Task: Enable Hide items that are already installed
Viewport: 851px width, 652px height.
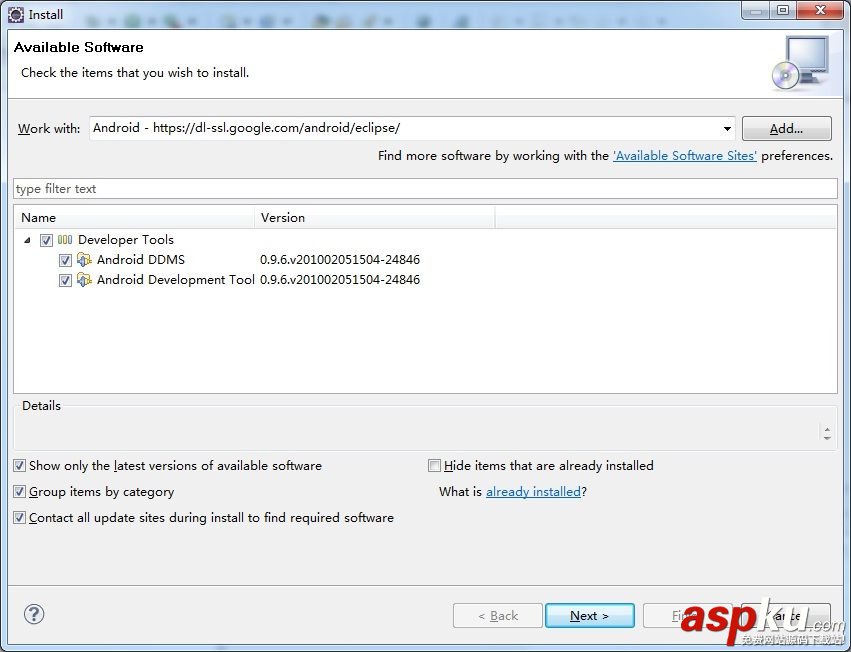Action: click(434, 466)
